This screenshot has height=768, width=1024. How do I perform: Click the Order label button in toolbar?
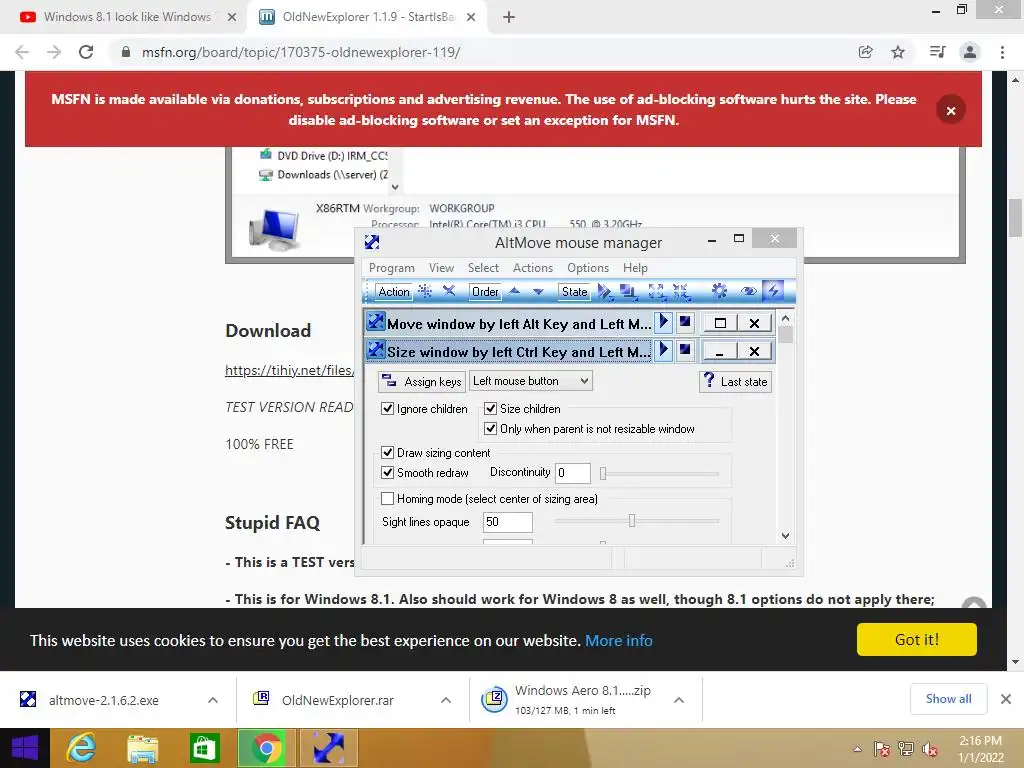[485, 292]
